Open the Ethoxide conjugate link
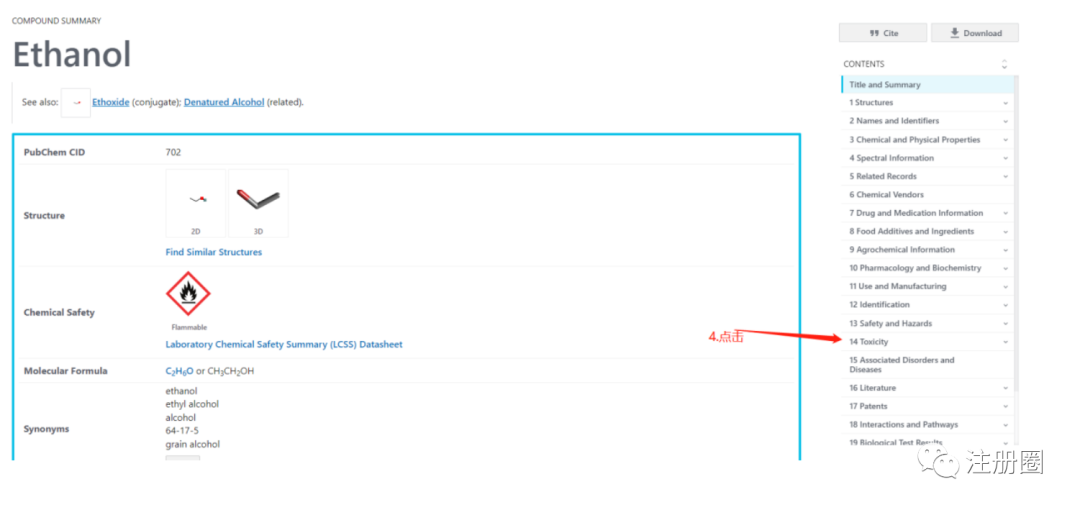 point(110,102)
